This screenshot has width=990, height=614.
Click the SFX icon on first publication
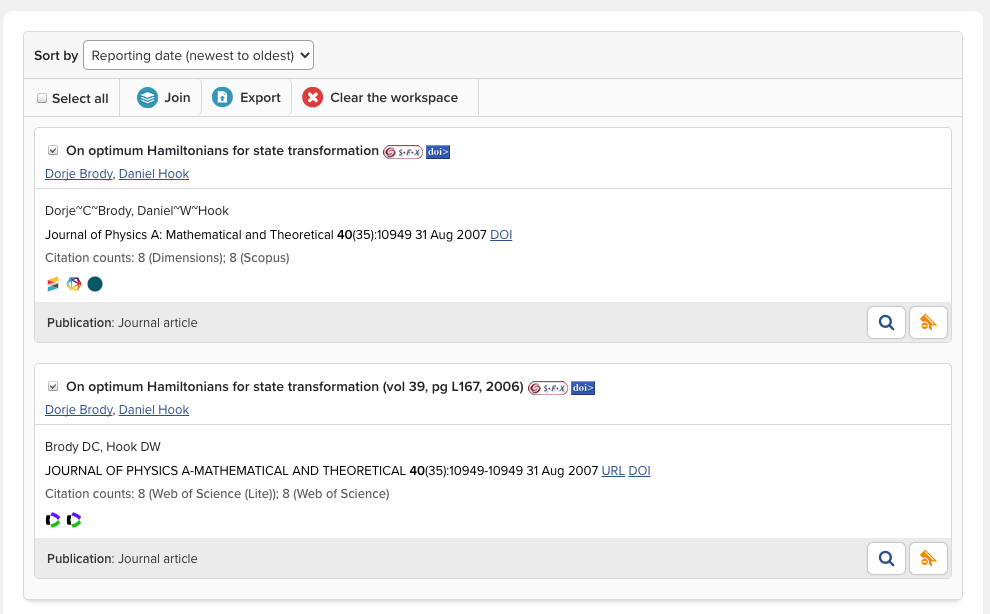tap(403, 152)
